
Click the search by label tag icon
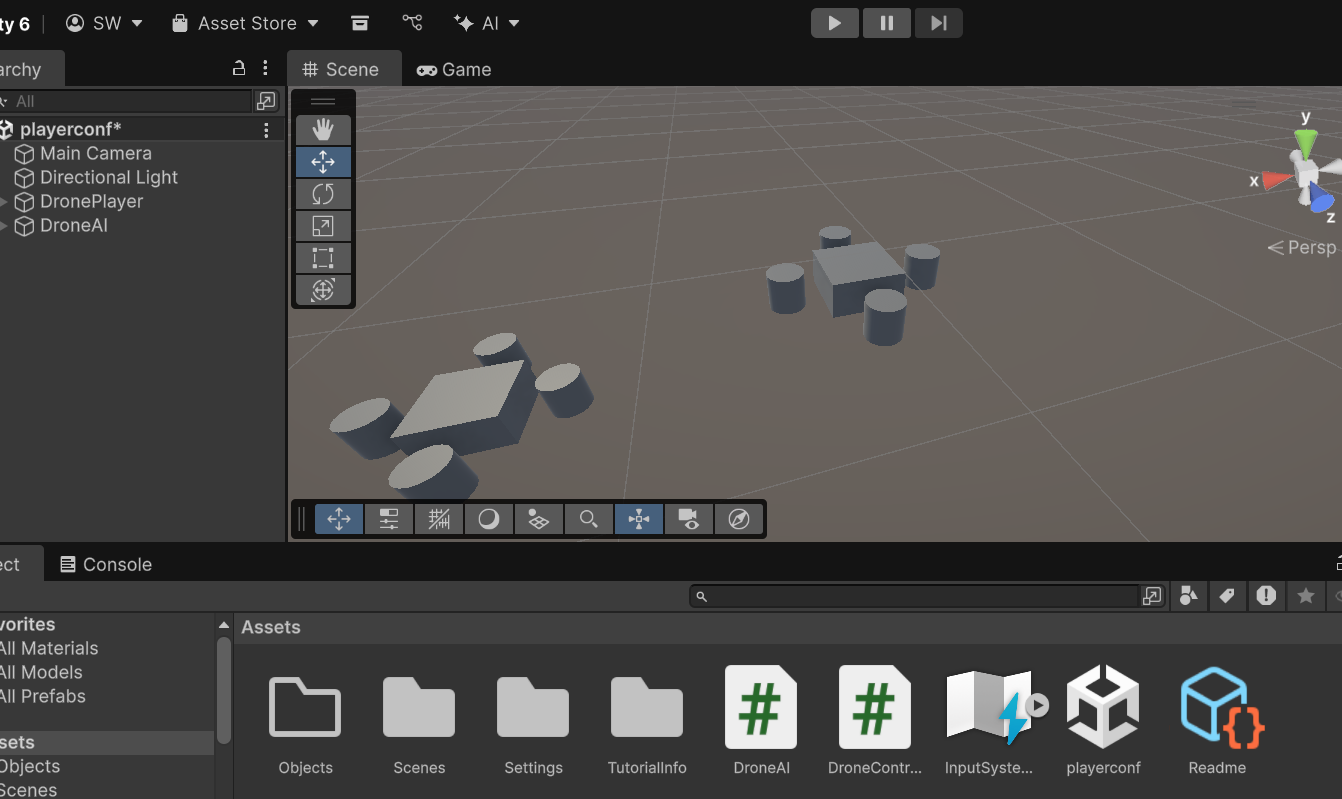click(1227, 596)
